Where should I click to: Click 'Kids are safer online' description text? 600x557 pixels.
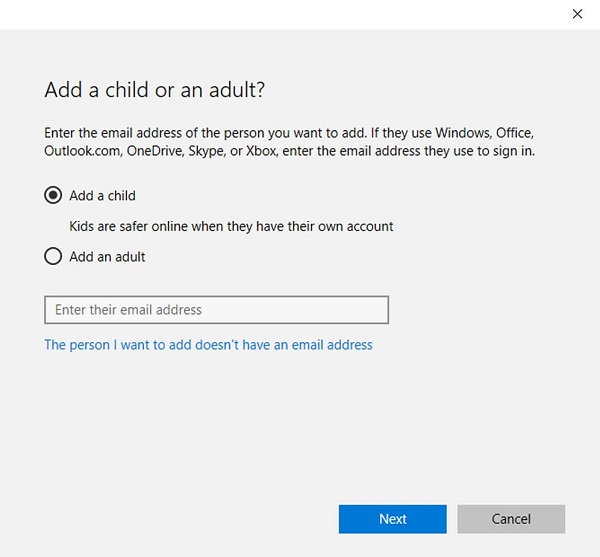(x=231, y=226)
